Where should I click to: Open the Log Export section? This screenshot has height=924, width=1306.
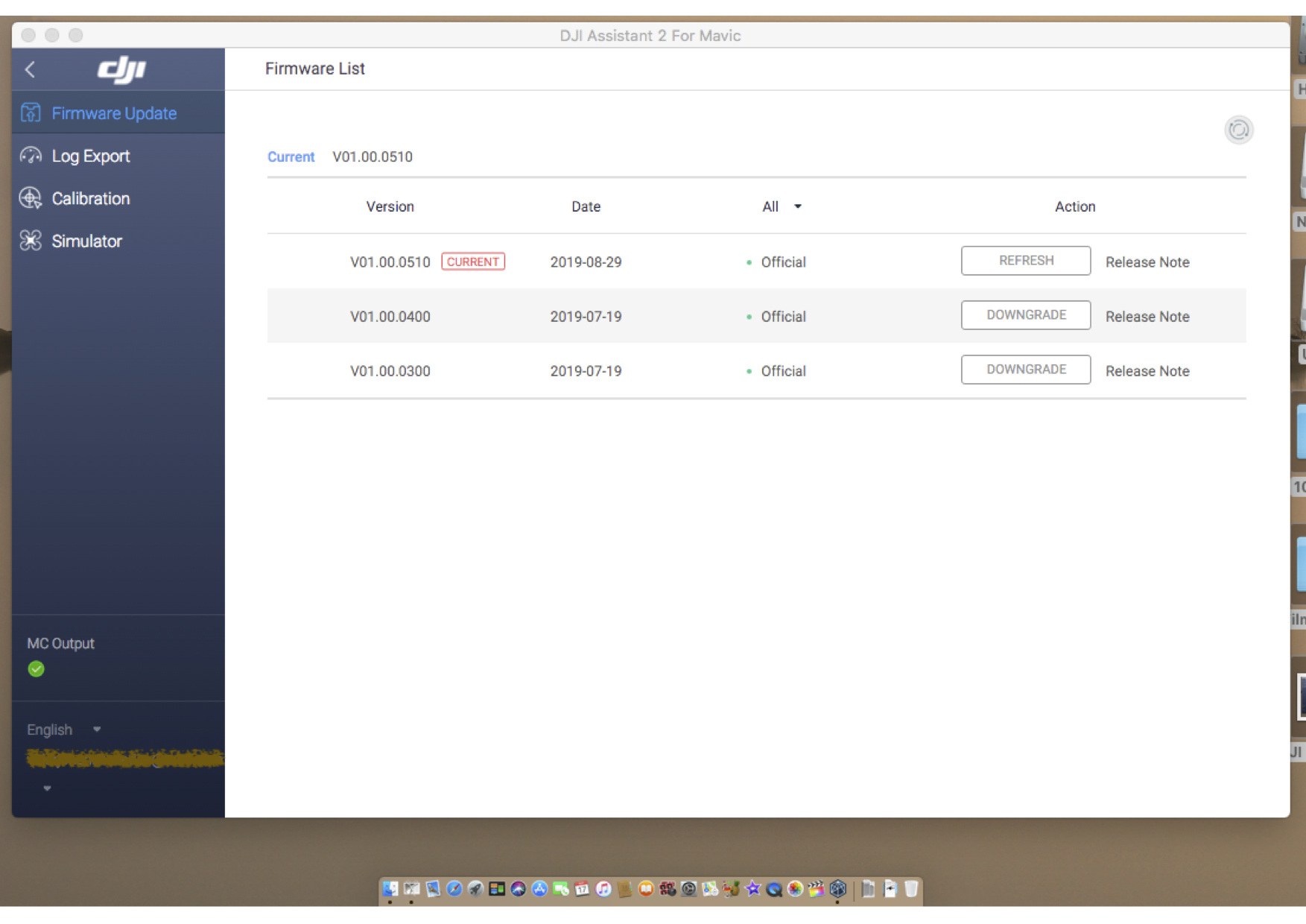pyautogui.click(x=90, y=156)
